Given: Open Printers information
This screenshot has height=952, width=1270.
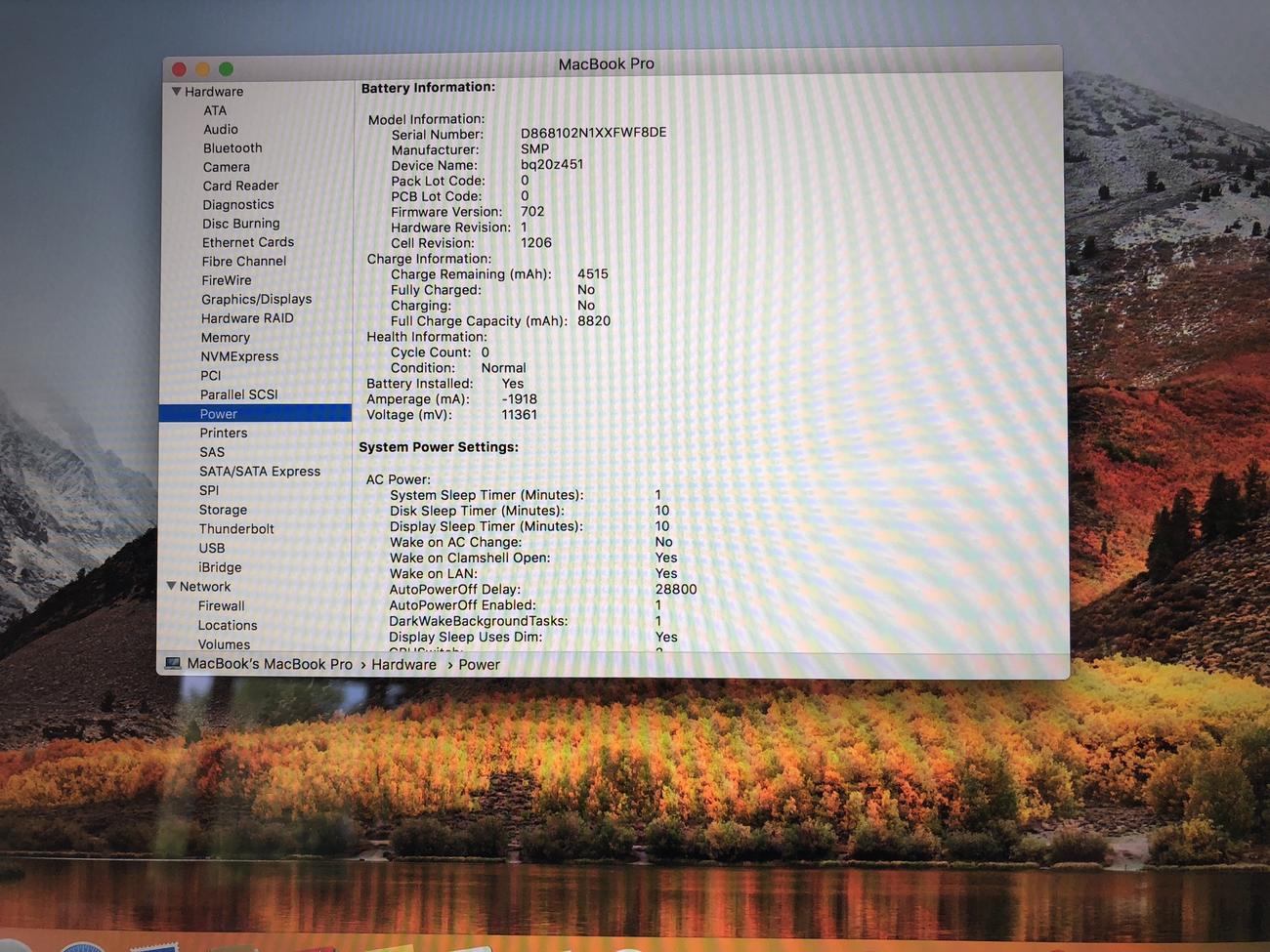Looking at the screenshot, I should pos(224,433).
